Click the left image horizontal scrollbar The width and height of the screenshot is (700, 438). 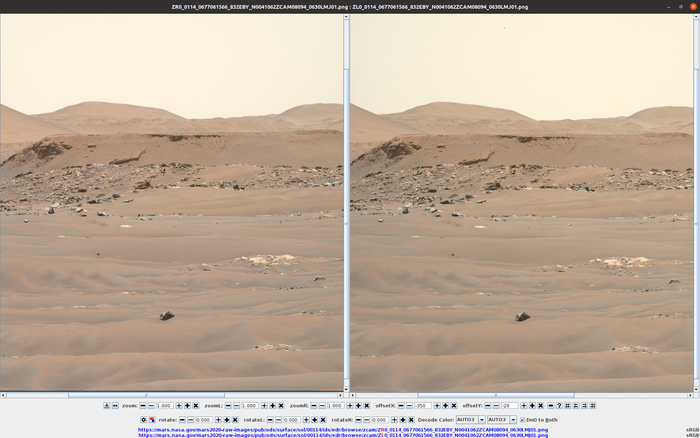click(x=170, y=395)
